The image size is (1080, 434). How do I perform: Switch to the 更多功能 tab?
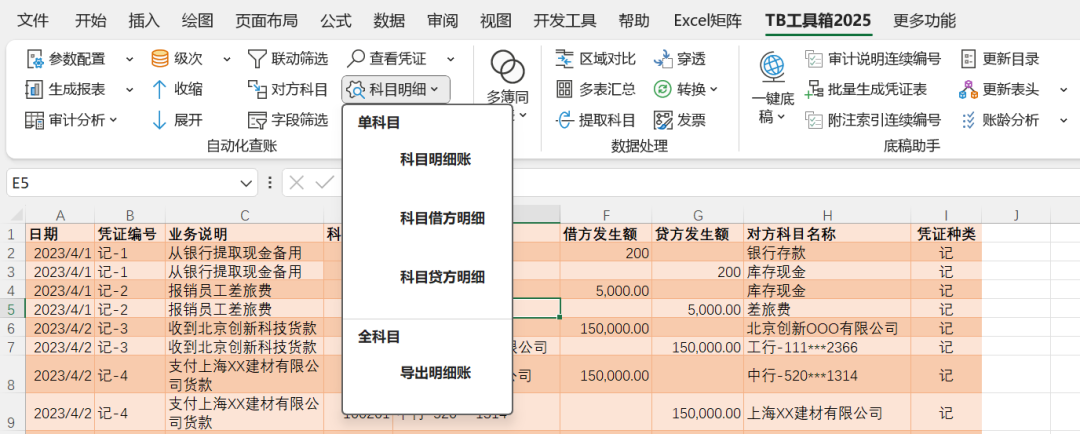coord(924,21)
